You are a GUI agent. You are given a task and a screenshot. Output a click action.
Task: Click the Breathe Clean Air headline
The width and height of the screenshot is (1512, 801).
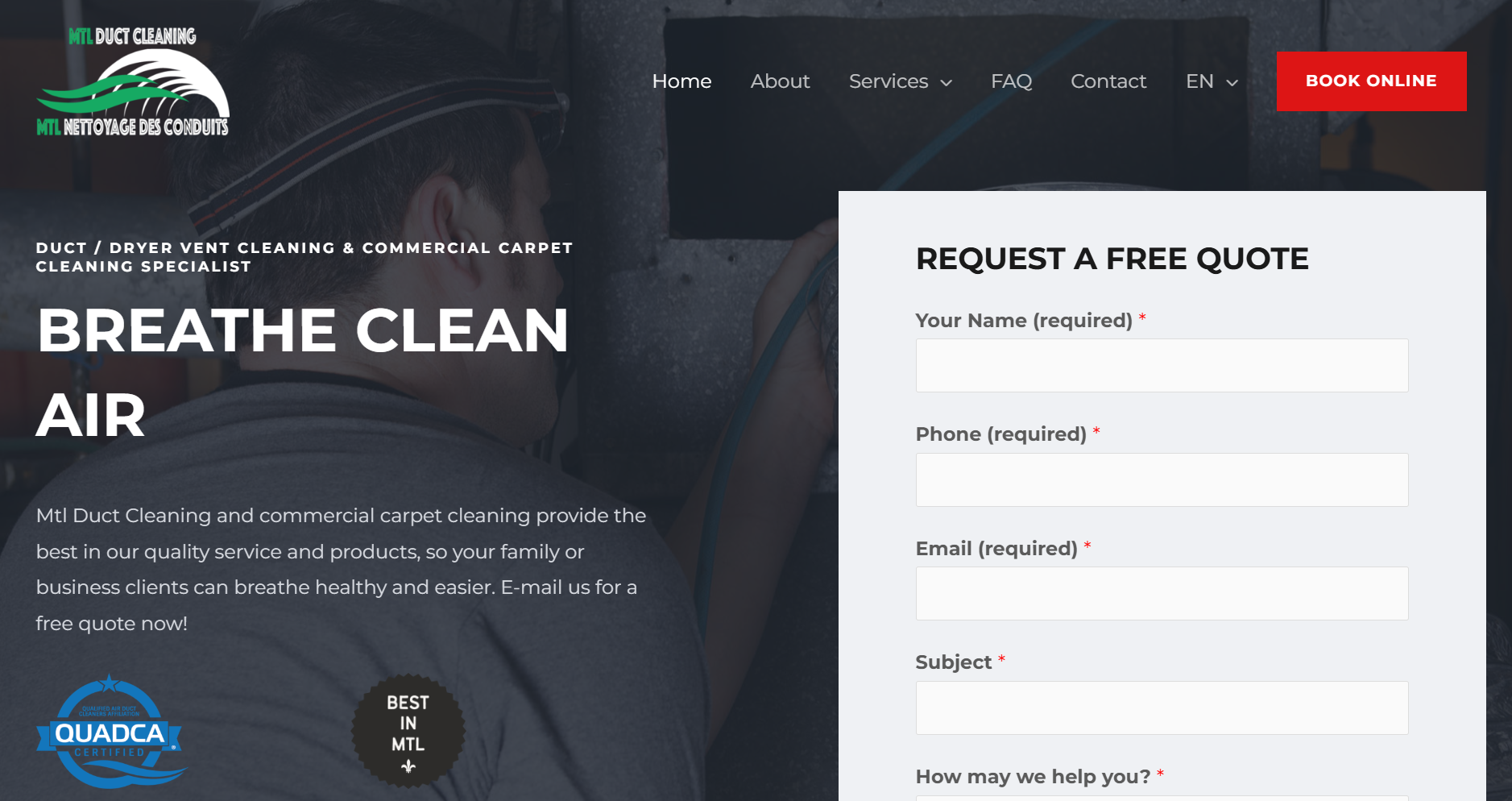pos(303,372)
